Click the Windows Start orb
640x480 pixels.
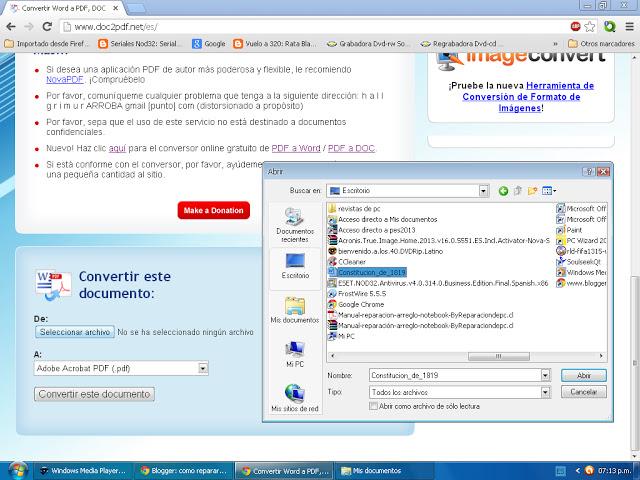[17, 471]
